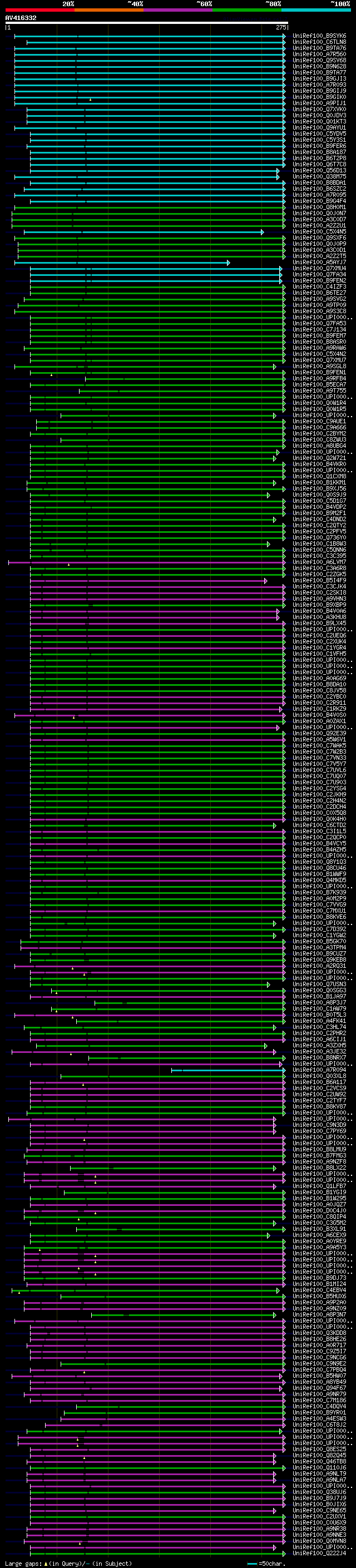This screenshot has height=1568, width=356.
Task: Select the UniRef100_B5I4F9 label
Action: pos(319,581)
